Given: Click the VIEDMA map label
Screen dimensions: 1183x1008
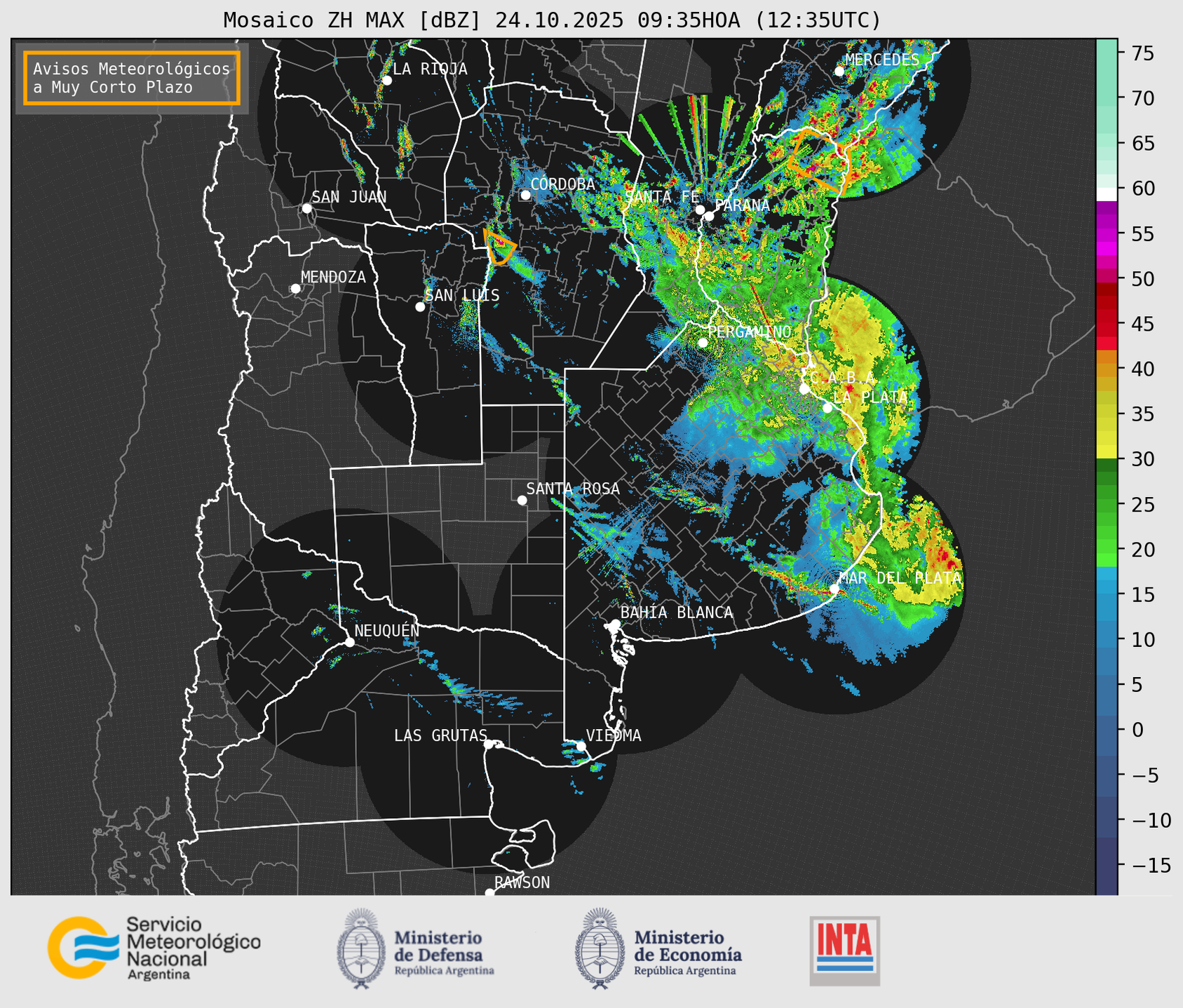Looking at the screenshot, I should point(614,735).
